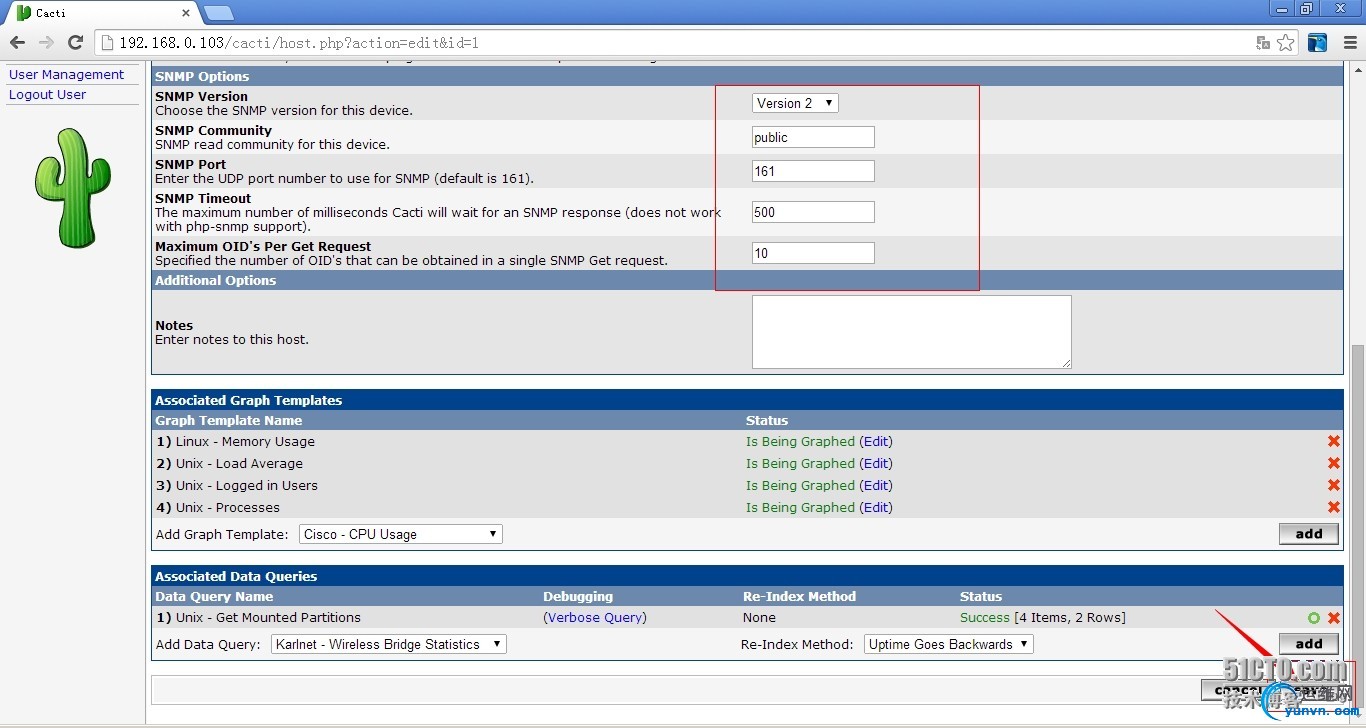This screenshot has height=728, width=1366.
Task: Click the Logout User link
Action: [47, 94]
